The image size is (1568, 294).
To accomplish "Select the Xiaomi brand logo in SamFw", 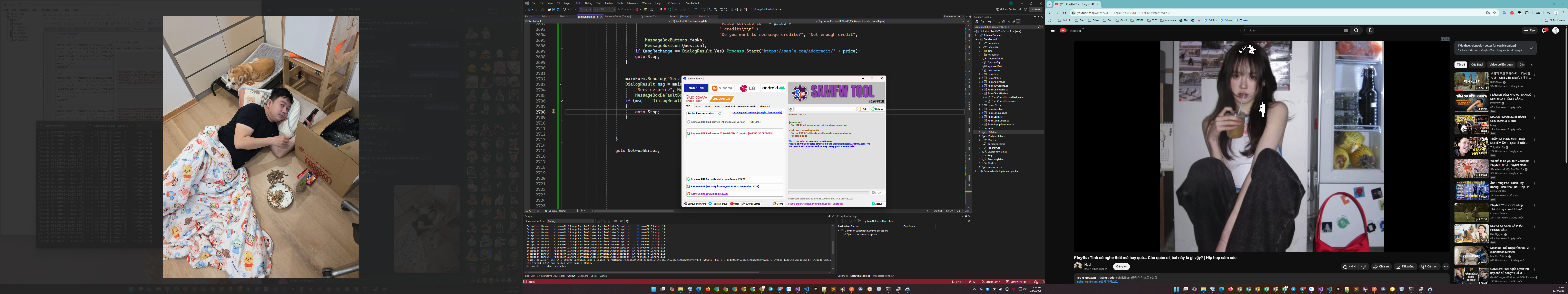I will (722, 88).
